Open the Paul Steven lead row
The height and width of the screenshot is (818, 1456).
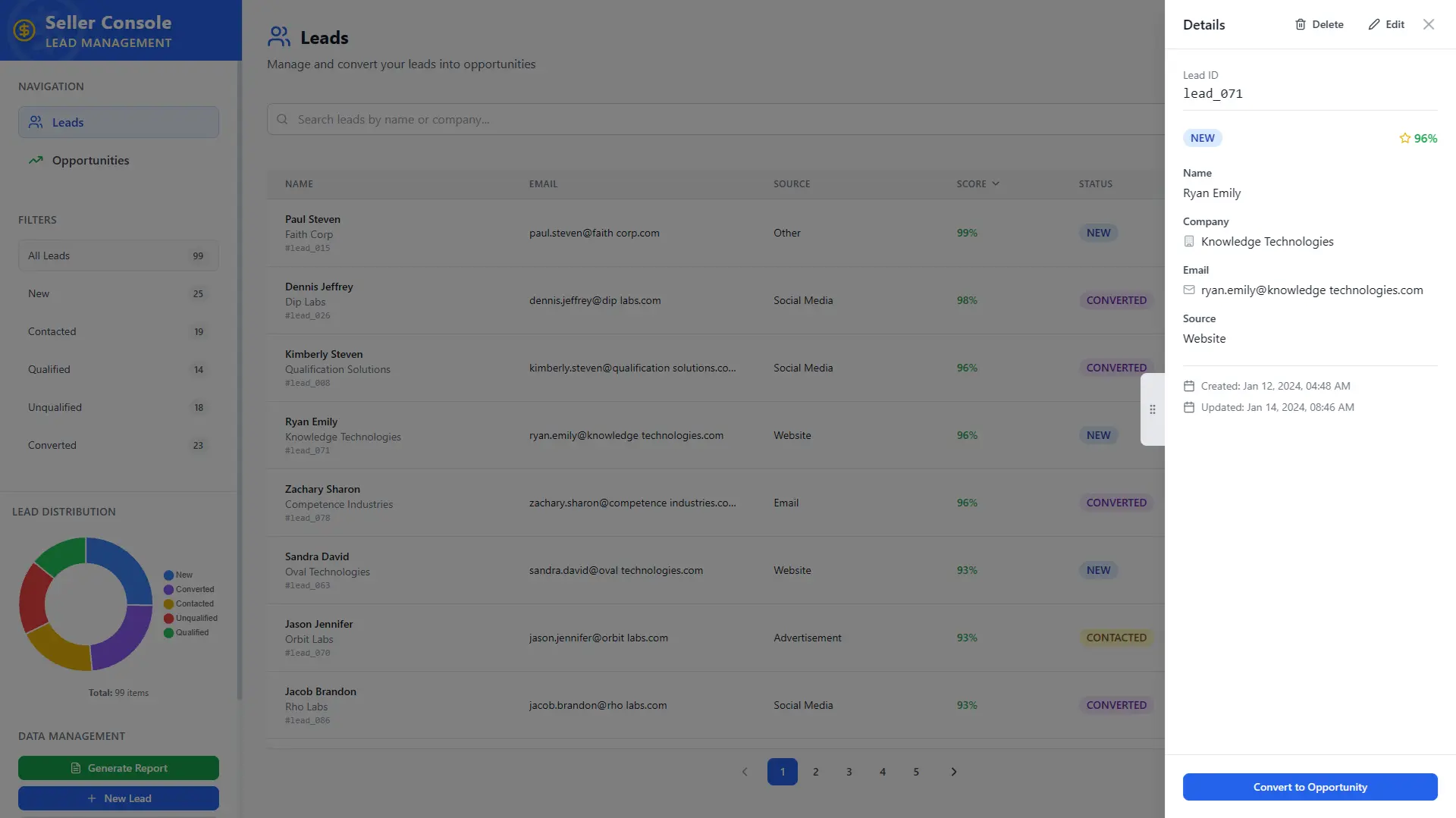click(715, 233)
